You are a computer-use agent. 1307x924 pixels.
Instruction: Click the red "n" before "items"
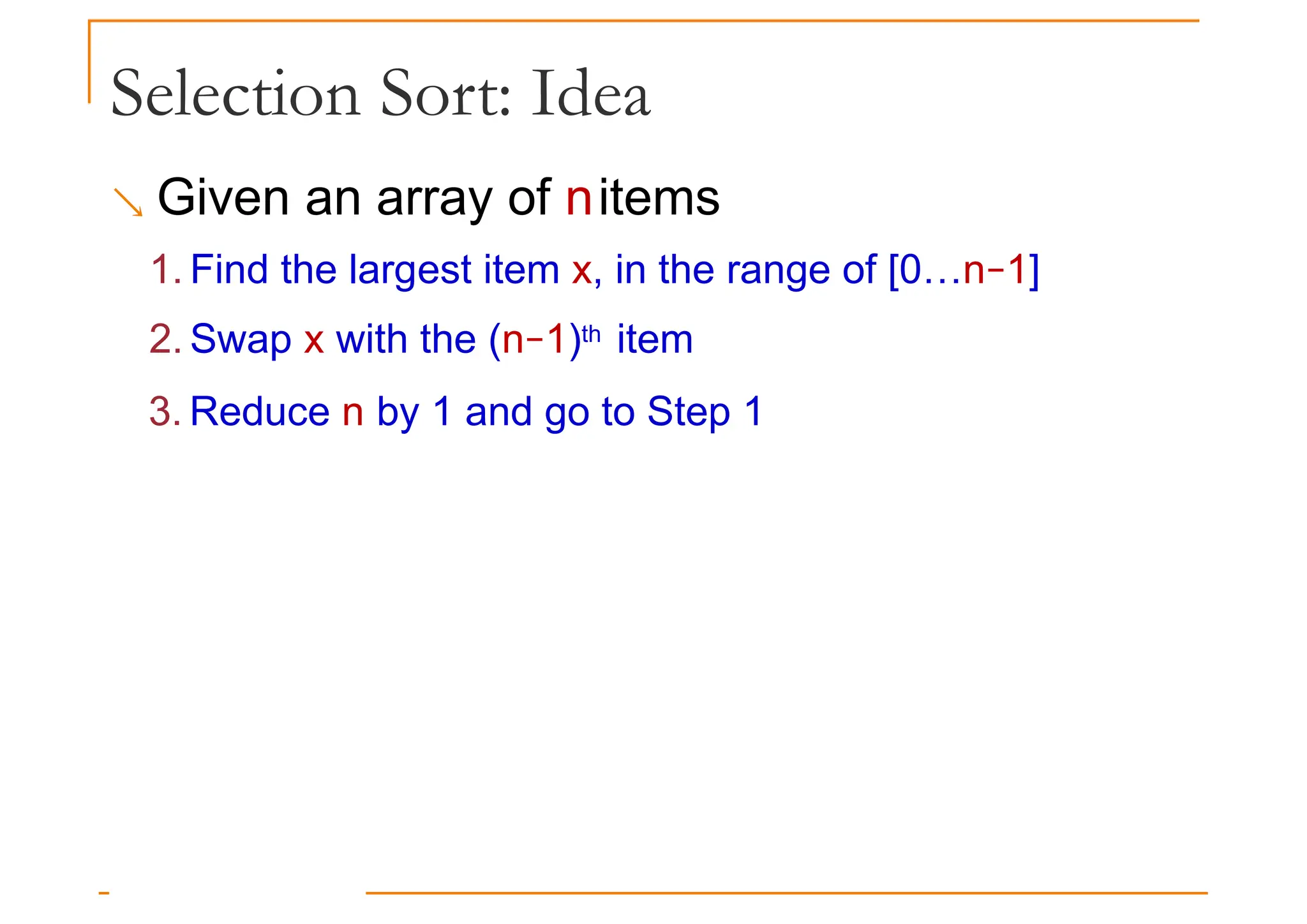(x=579, y=198)
